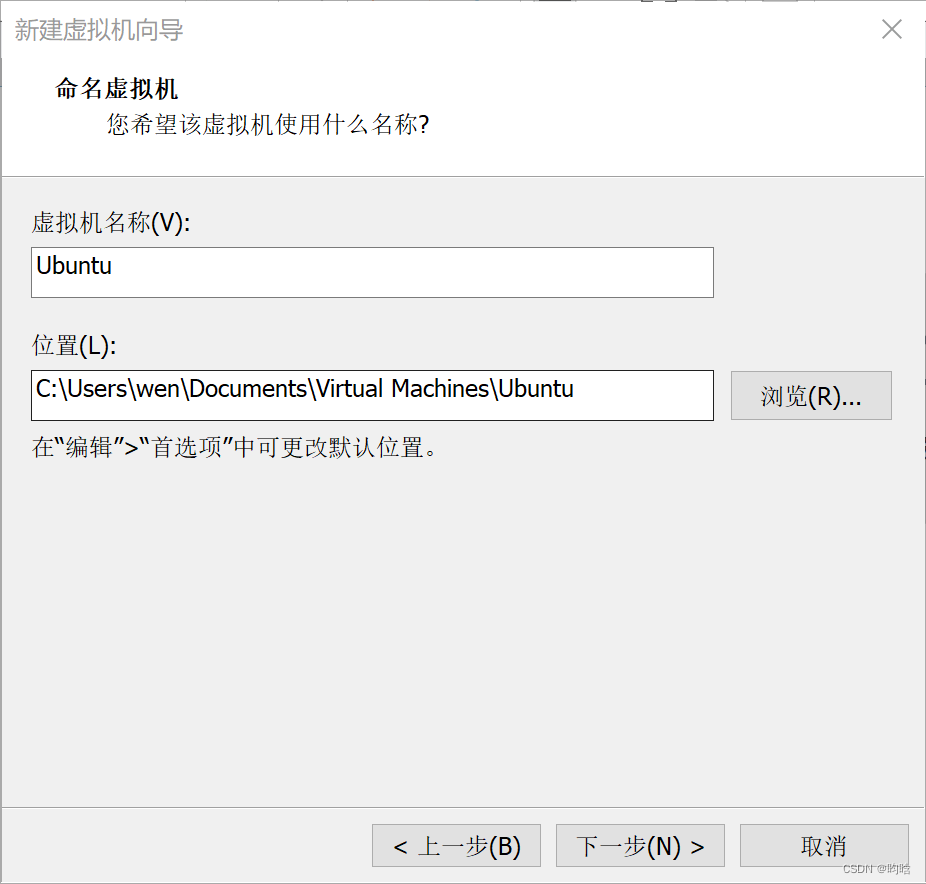
Task: Click inside the 虚拟机名称 input field
Action: click(x=372, y=272)
